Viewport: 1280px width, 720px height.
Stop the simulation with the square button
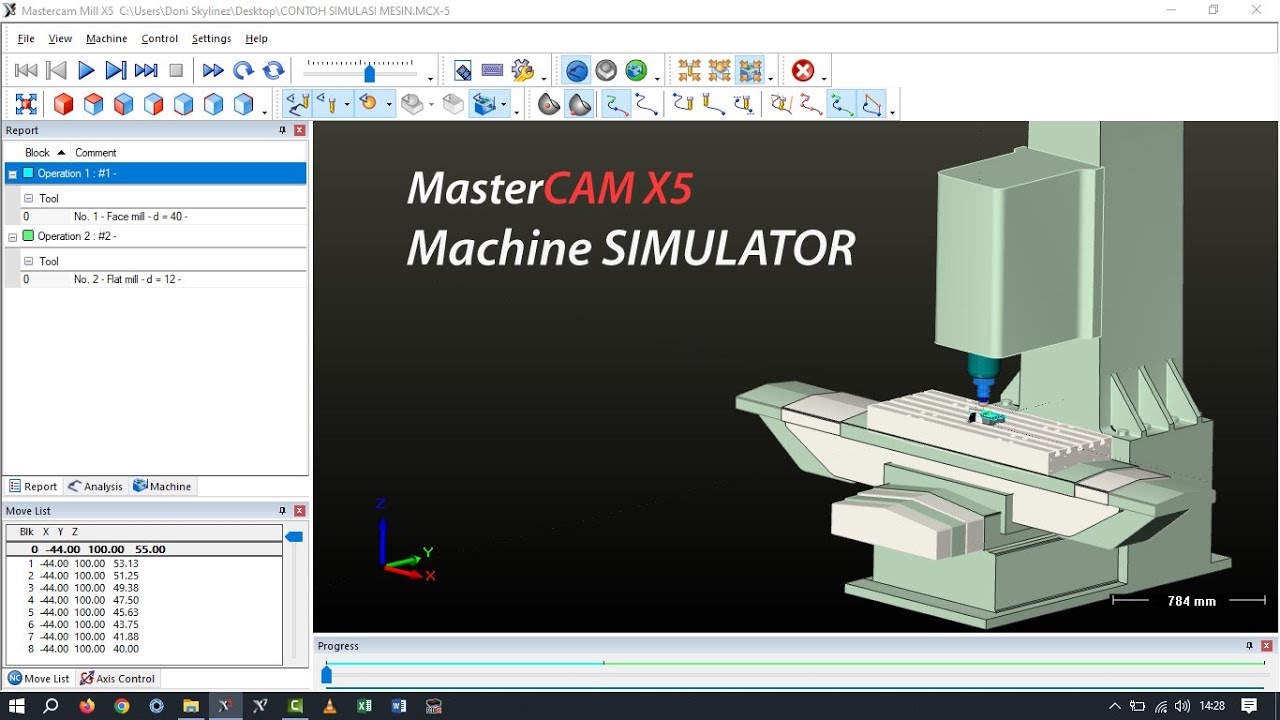coord(176,70)
